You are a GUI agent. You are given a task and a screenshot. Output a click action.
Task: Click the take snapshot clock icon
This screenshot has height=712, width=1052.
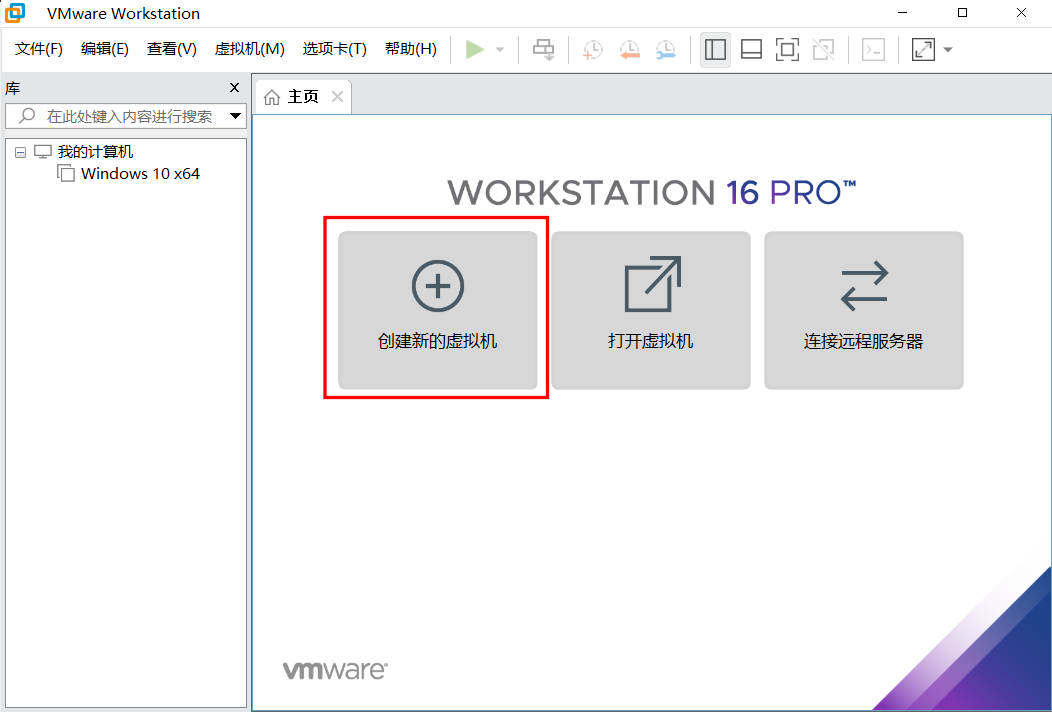593,49
